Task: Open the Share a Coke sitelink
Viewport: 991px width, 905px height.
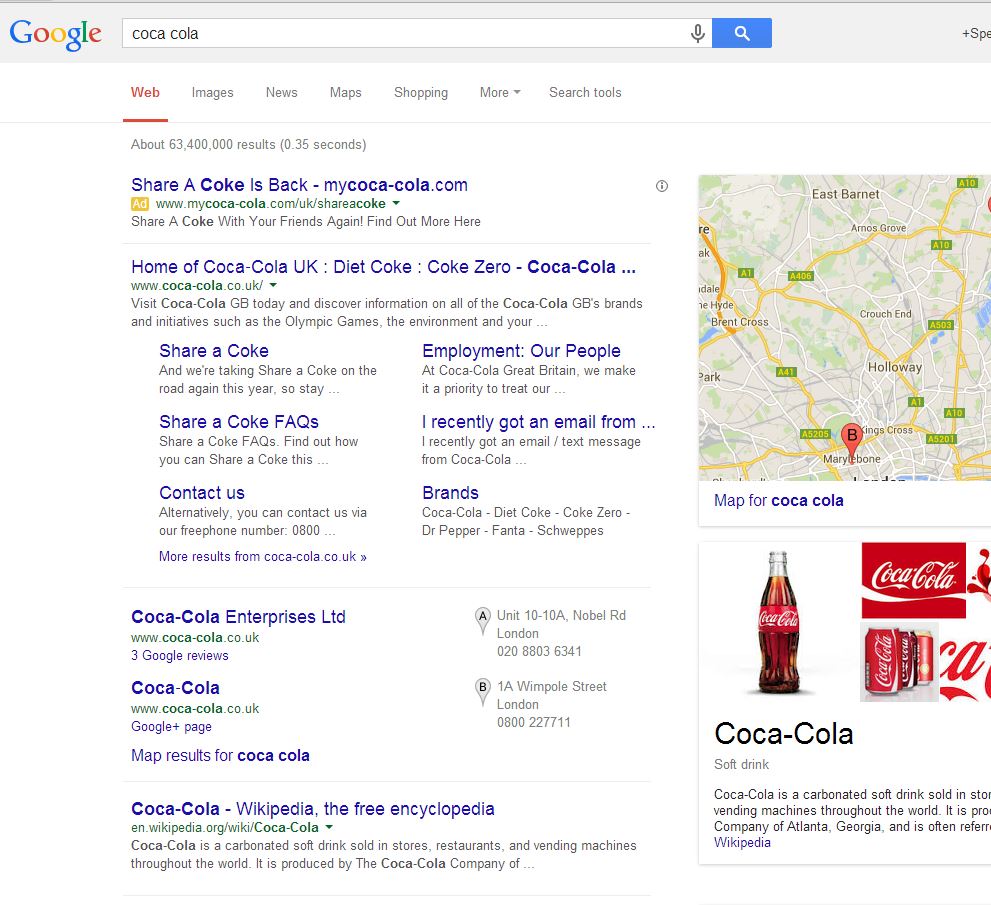Action: point(214,351)
